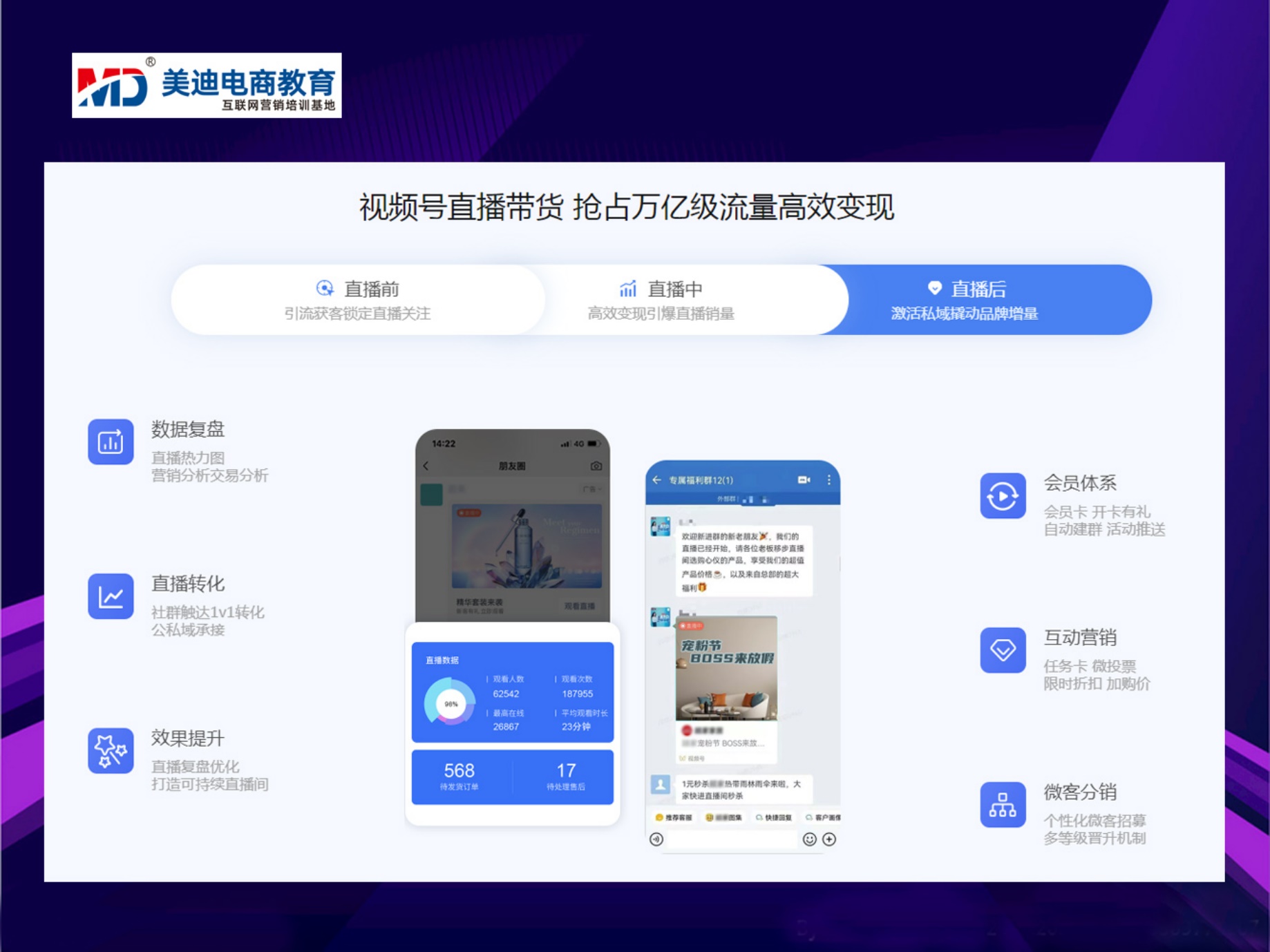
Task: Click the 96% donut progress chart
Action: (x=451, y=703)
